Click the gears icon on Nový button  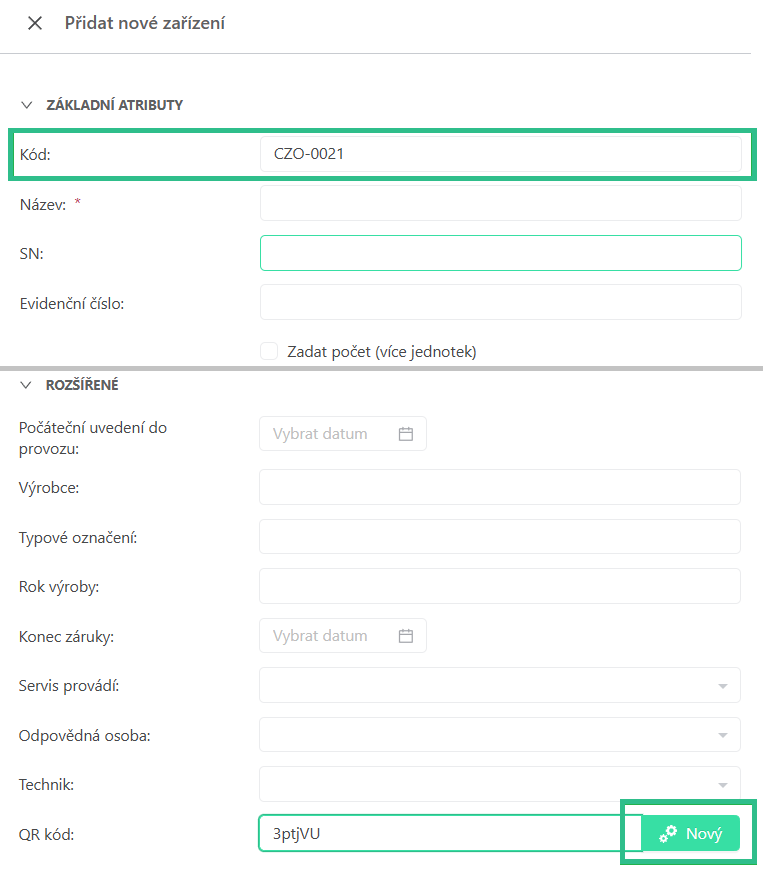point(668,834)
